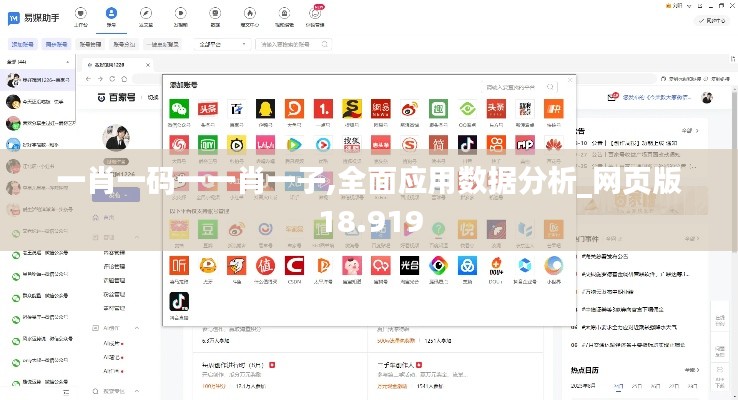This screenshot has height=400, width=738.
Task: Expand the bottom Baijiahao sidebar section chevron
Action: 137,391
